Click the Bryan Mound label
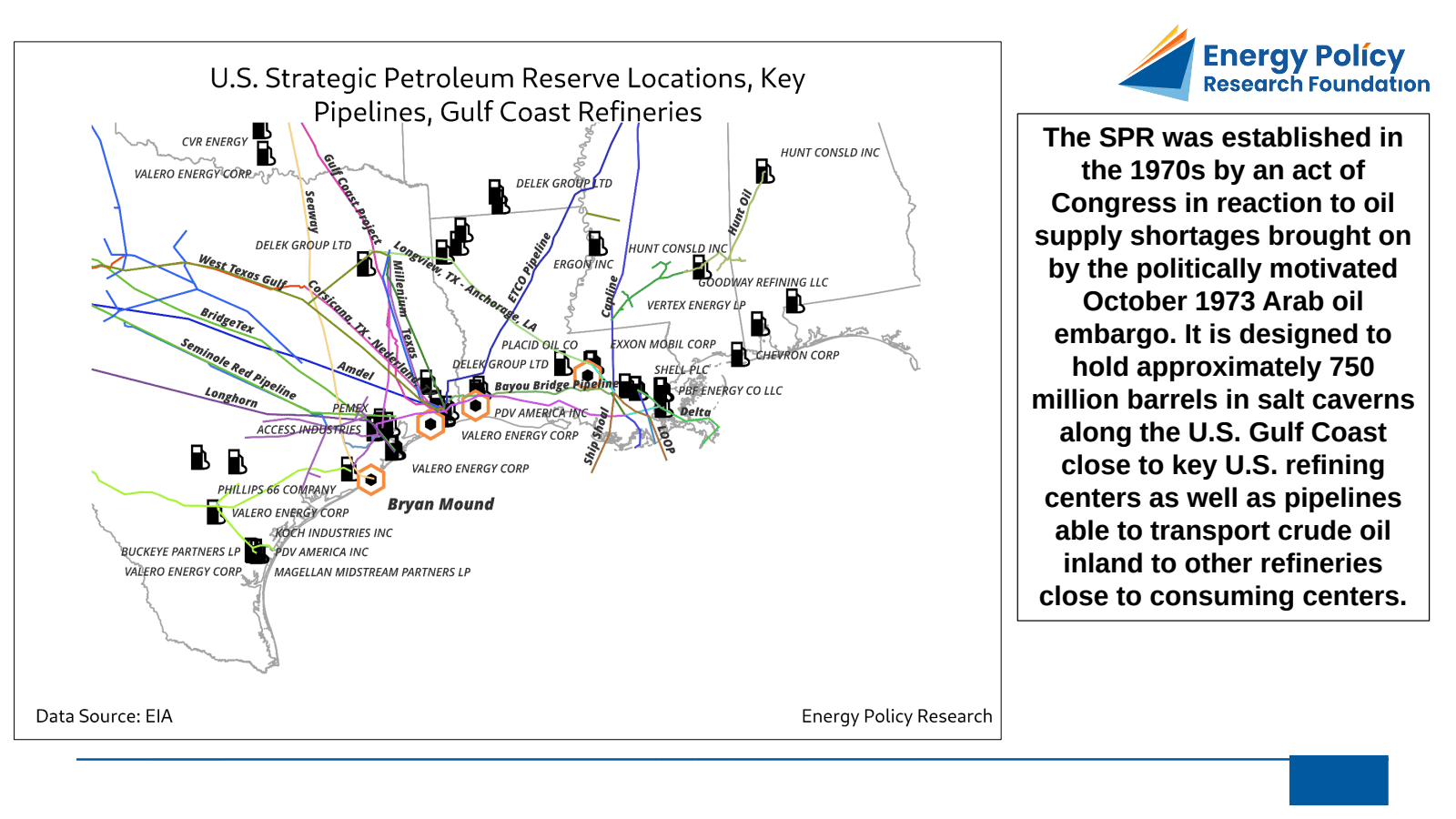This screenshot has width=1456, height=819. click(x=440, y=504)
